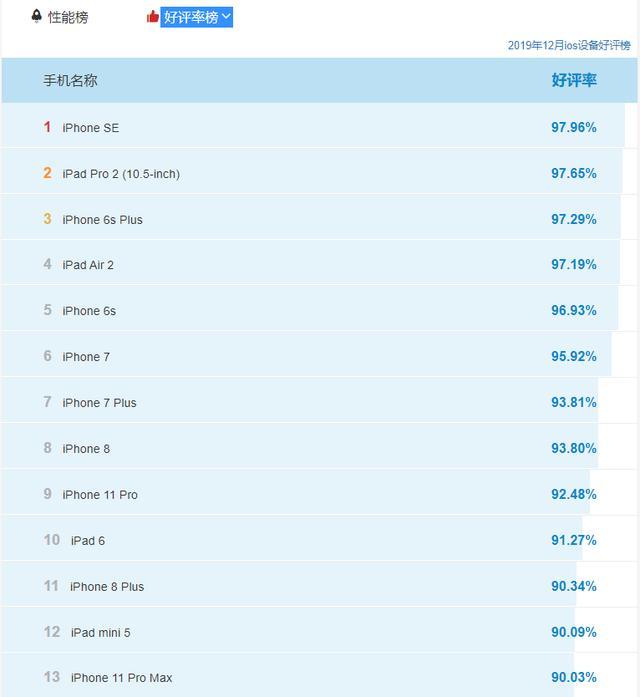
Task: Click the red thumbs-up icon
Action: (152, 17)
